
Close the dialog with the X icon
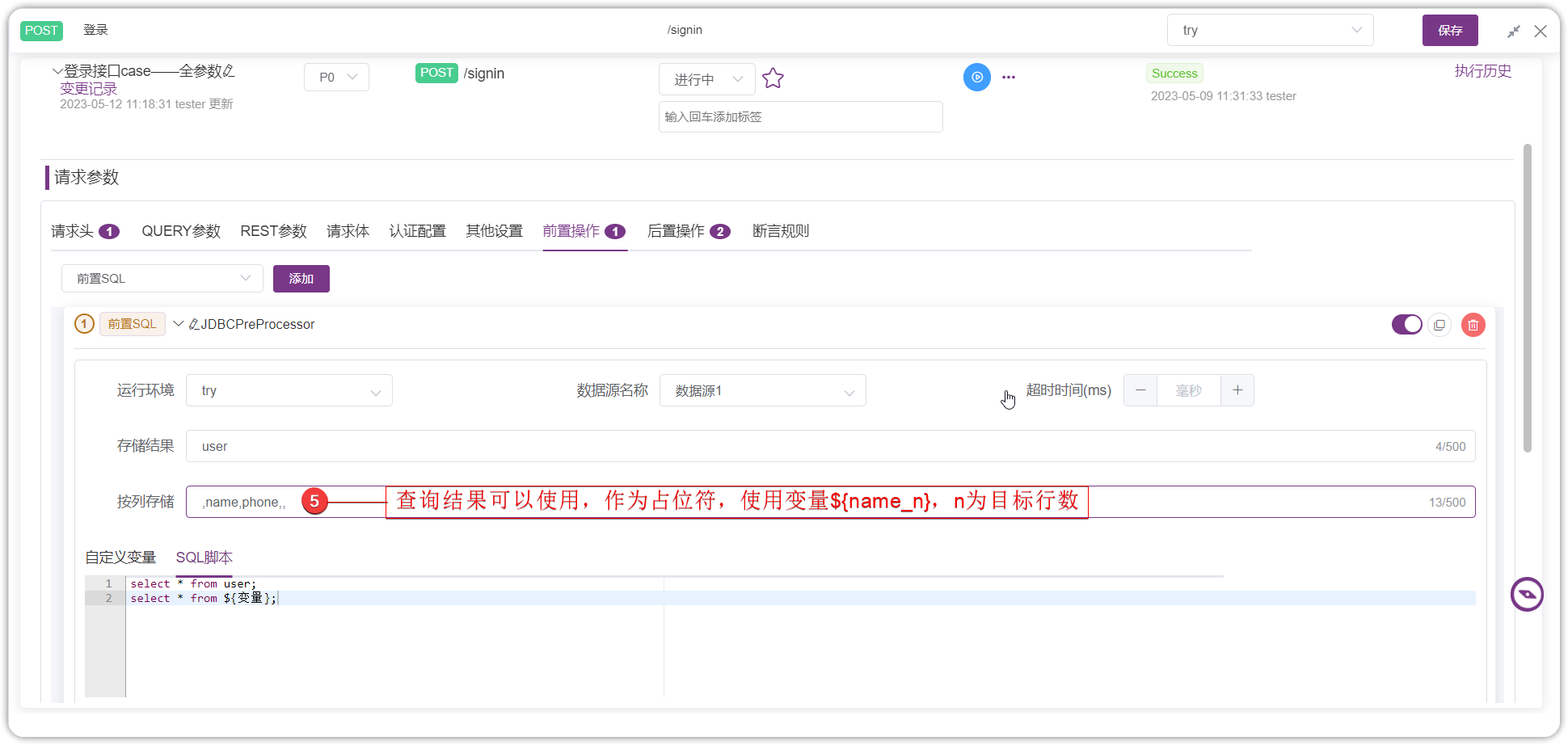pyautogui.click(x=1541, y=31)
